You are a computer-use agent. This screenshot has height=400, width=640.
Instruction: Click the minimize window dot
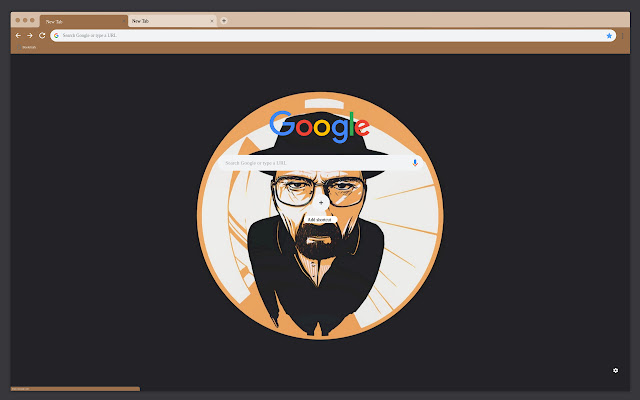pyautogui.click(x=25, y=20)
